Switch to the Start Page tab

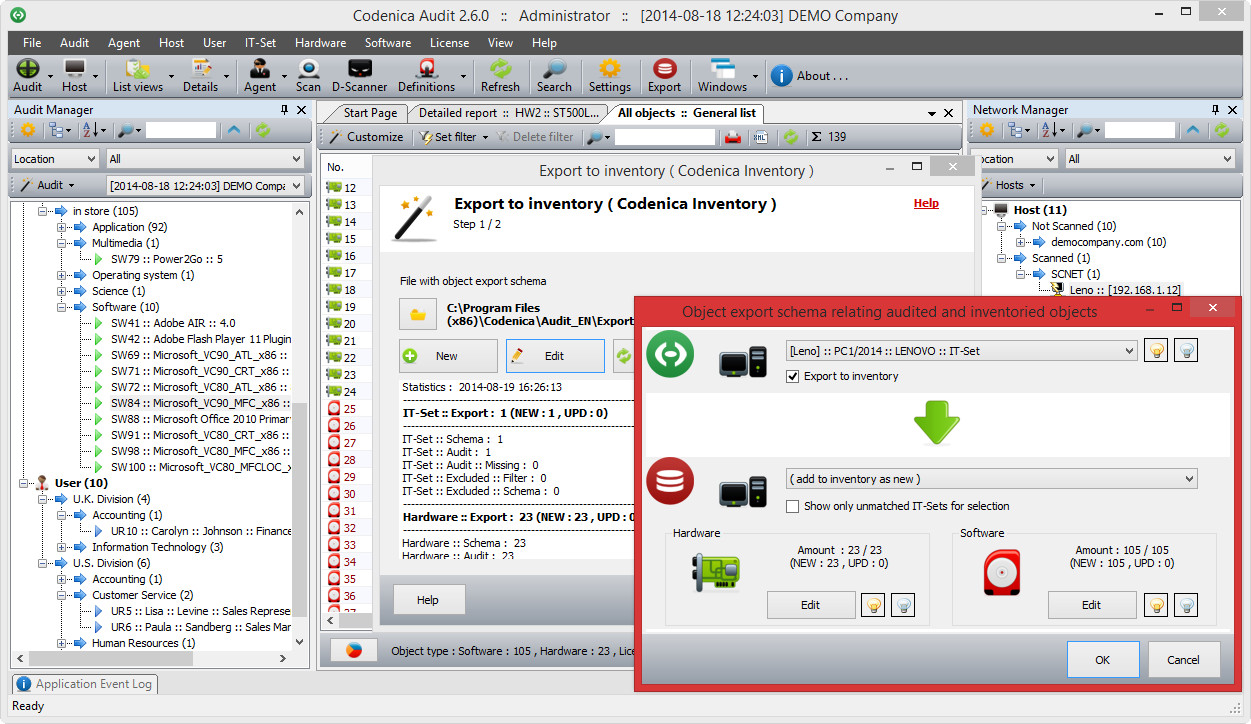coord(370,113)
